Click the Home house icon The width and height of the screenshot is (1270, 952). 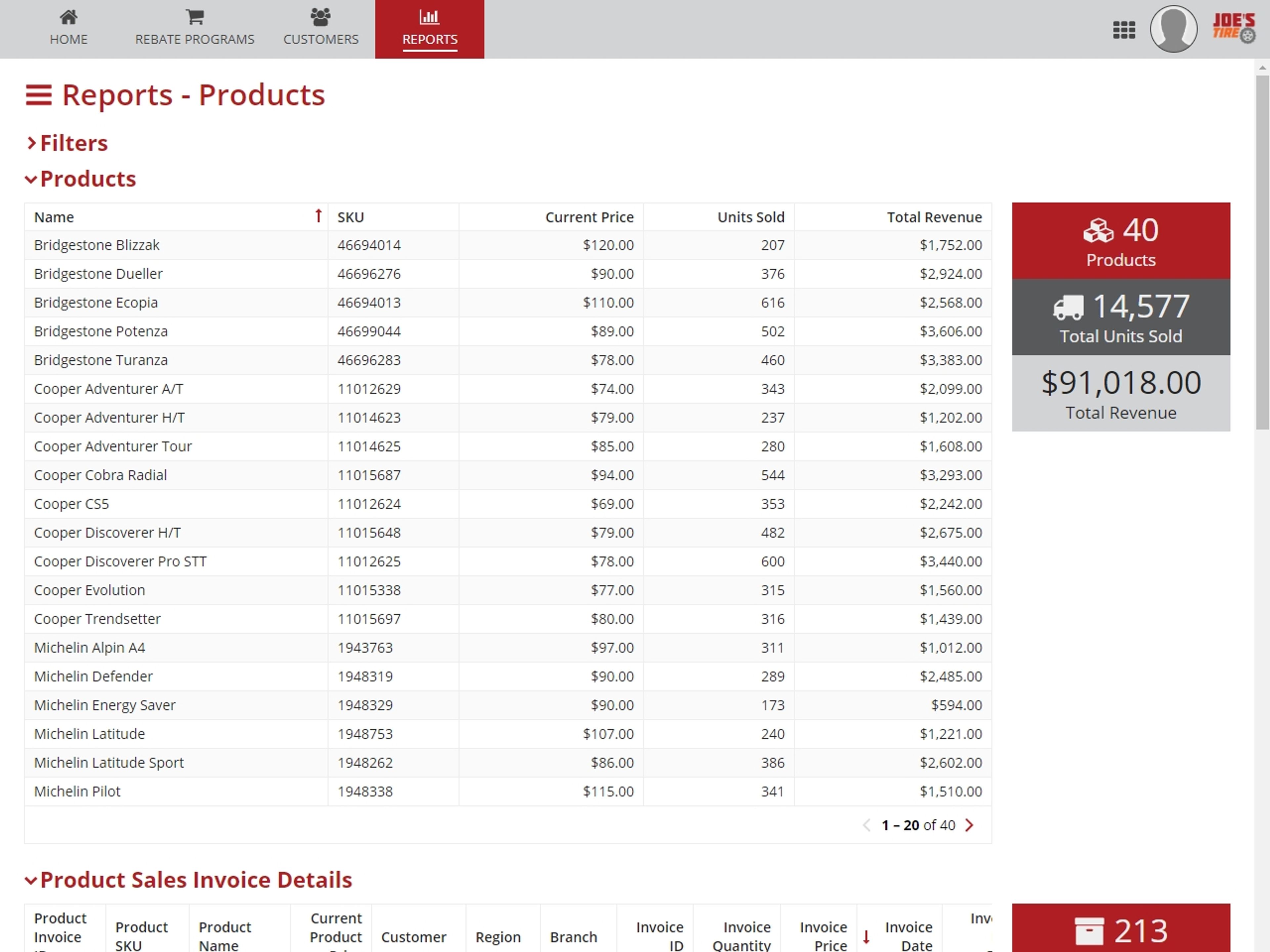coord(68,17)
